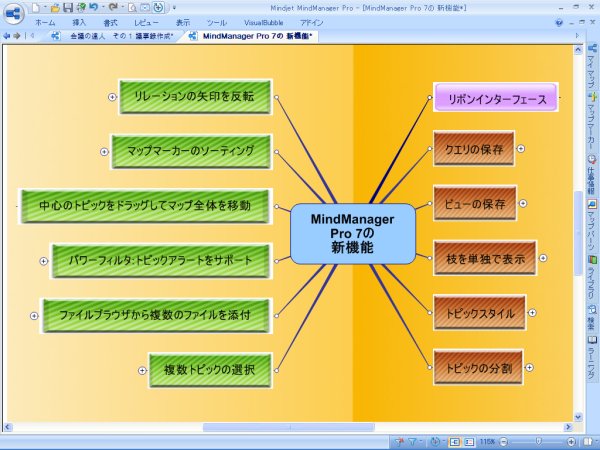The height and width of the screenshot is (450, 600).
Task: Click the 115% zoom level text
Action: click(487, 442)
